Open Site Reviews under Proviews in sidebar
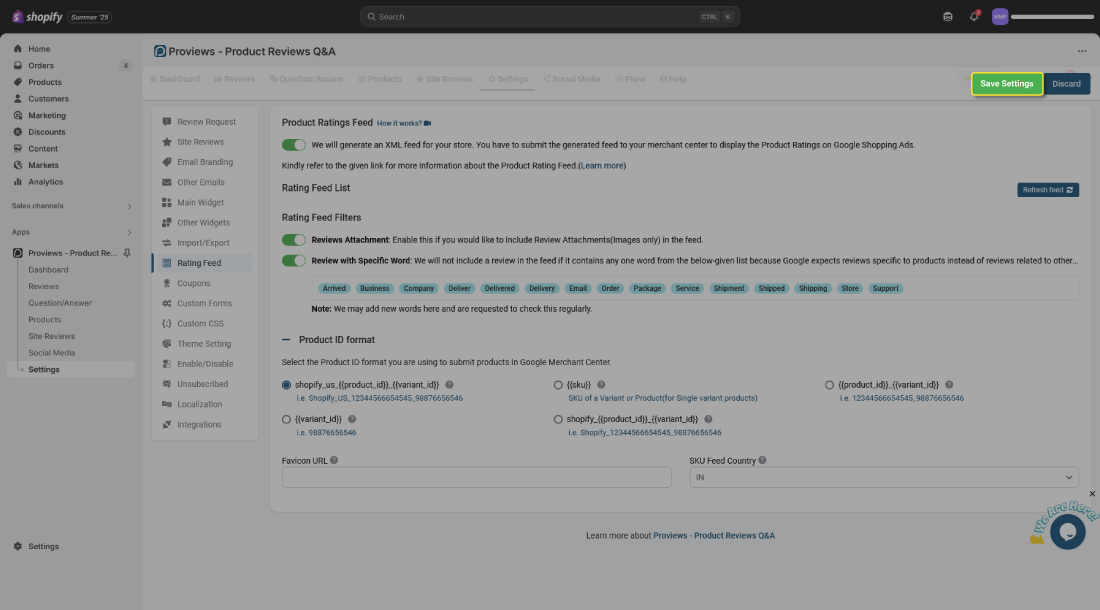 pos(51,337)
